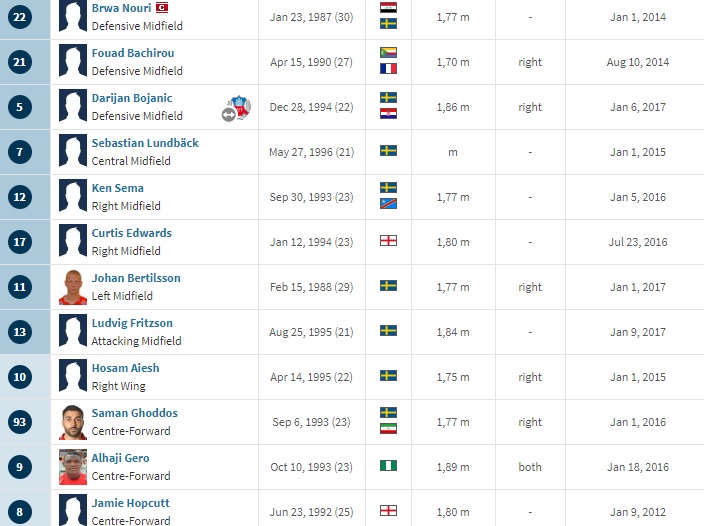Viewport: 704px width, 526px height.
Task: Click the Croatia flag in Darijan Bojanic's row
Action: (389, 115)
